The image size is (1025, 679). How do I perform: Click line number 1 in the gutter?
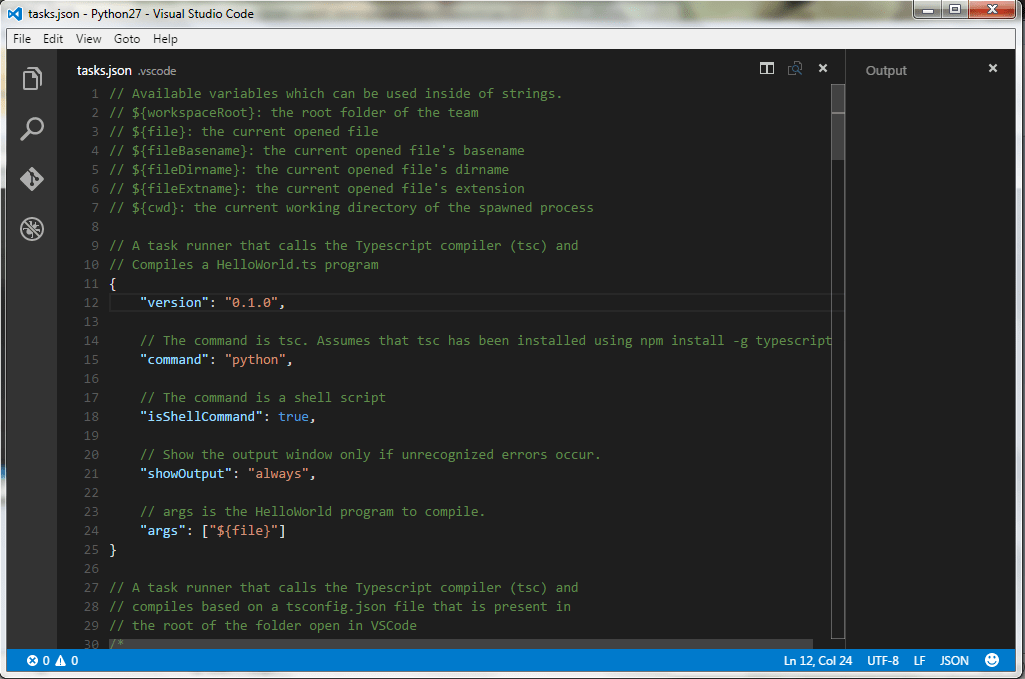click(95, 93)
